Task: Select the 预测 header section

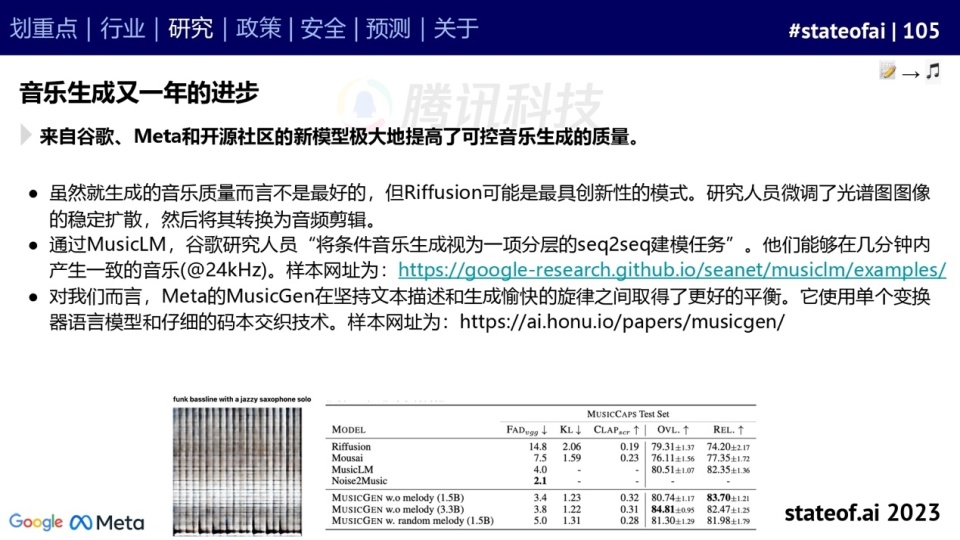Action: (x=388, y=29)
